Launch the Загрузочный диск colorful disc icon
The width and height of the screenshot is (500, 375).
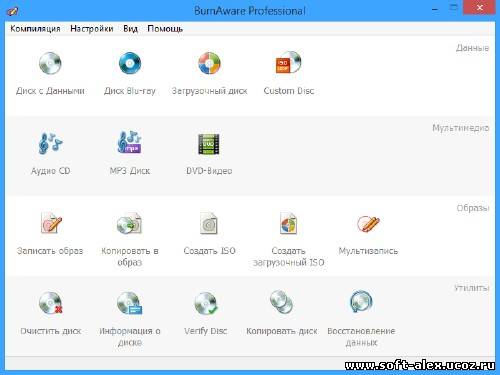coord(209,63)
